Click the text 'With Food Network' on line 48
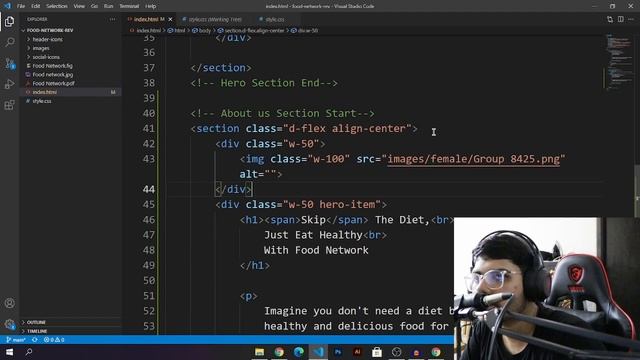Screen dimensions: 640x360 coord(316,250)
